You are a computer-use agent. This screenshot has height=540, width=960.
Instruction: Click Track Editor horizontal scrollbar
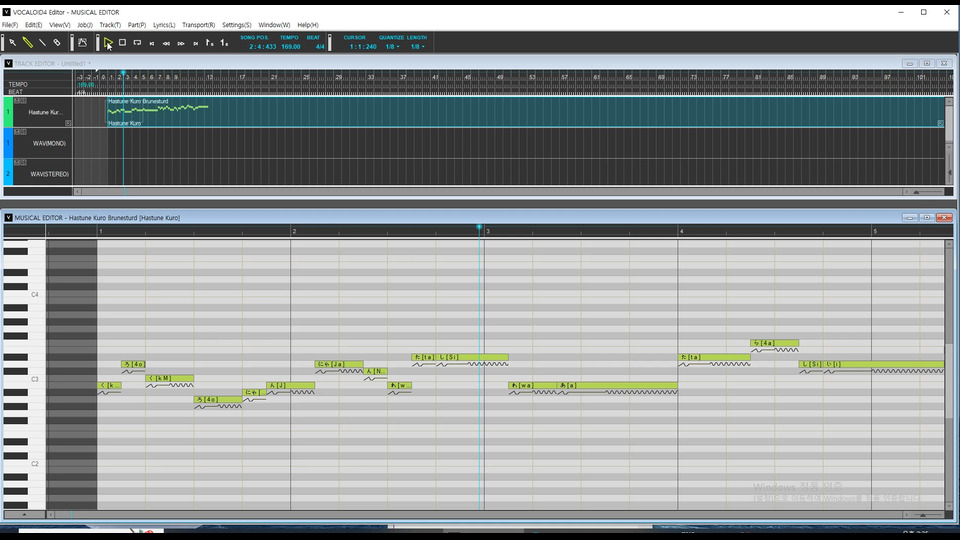[x=490, y=192]
